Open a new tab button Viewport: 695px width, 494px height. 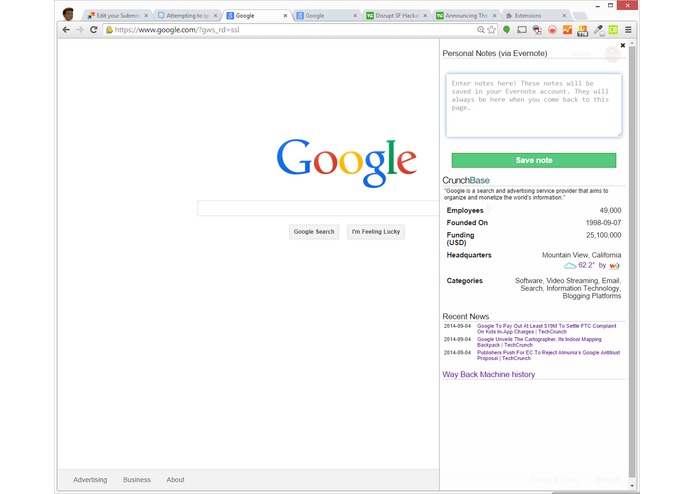coord(580,16)
